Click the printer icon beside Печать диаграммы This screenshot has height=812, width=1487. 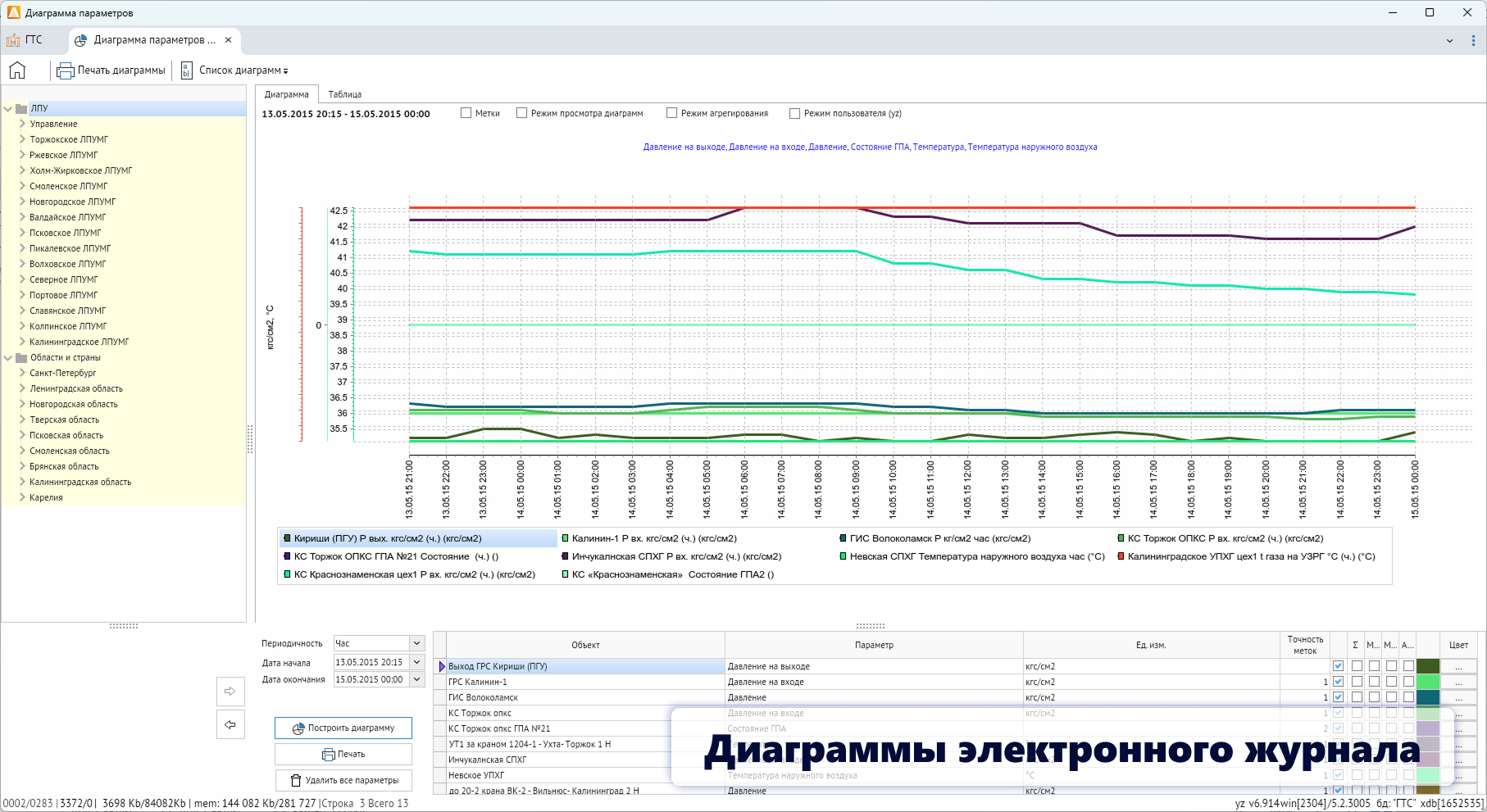(65, 70)
